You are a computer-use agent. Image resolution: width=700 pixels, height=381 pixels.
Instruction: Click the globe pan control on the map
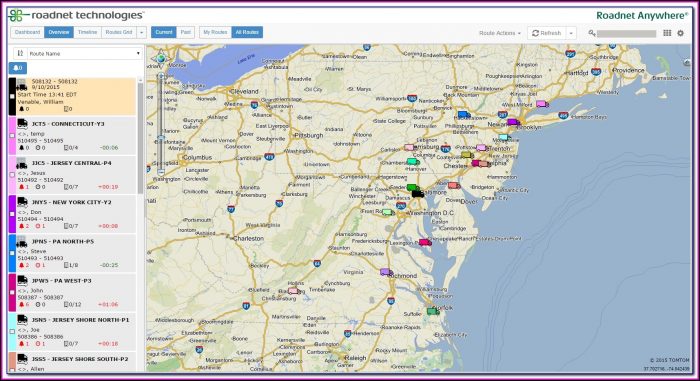[x=161, y=58]
